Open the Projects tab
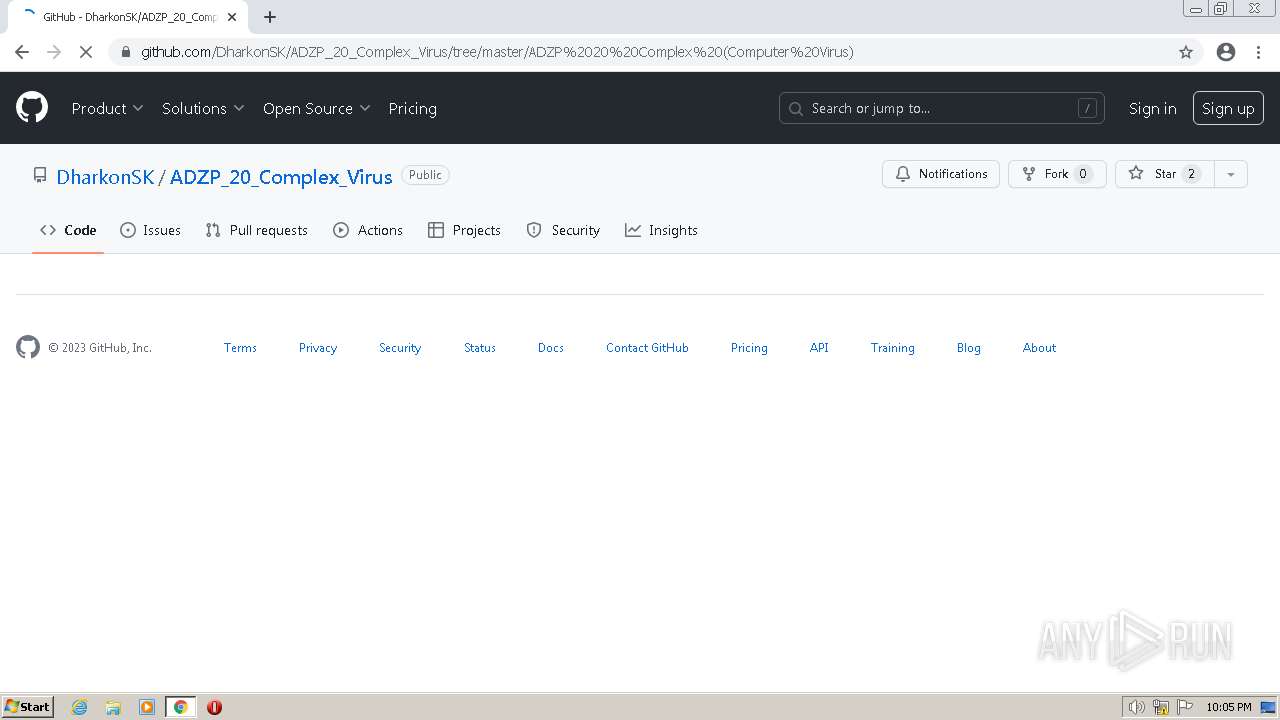 coord(464,230)
